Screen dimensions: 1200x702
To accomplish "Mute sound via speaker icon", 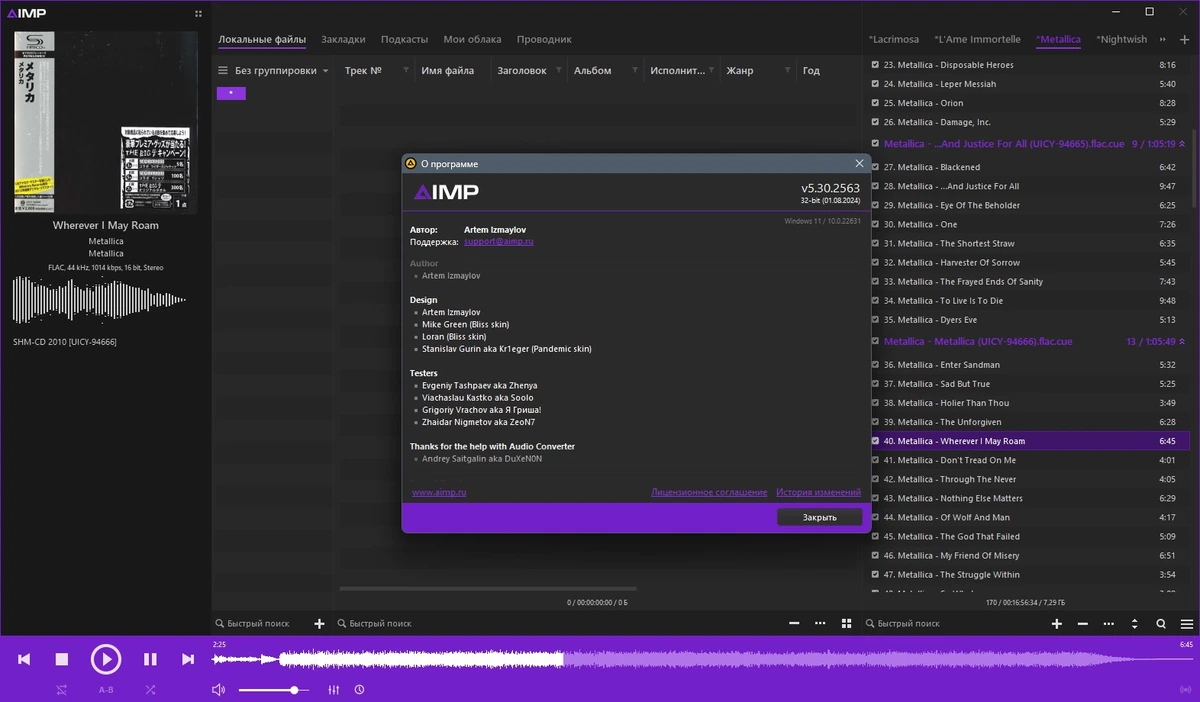I will (x=219, y=690).
